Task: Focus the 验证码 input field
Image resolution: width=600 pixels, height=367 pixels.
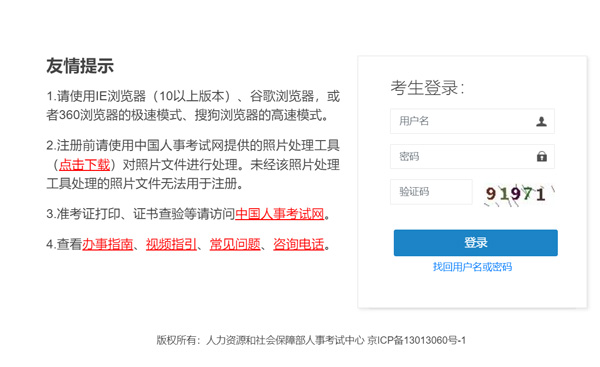Action: point(431,192)
